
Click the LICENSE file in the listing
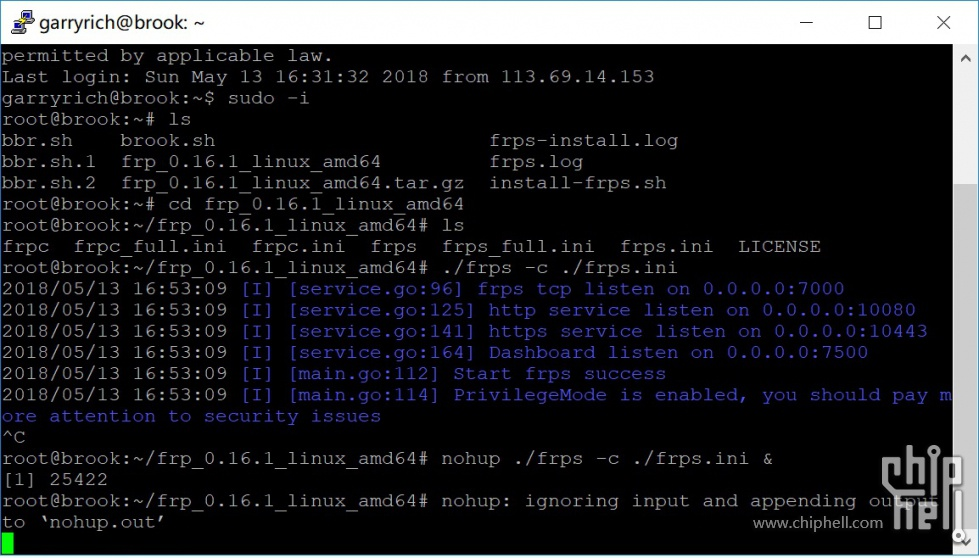click(779, 246)
